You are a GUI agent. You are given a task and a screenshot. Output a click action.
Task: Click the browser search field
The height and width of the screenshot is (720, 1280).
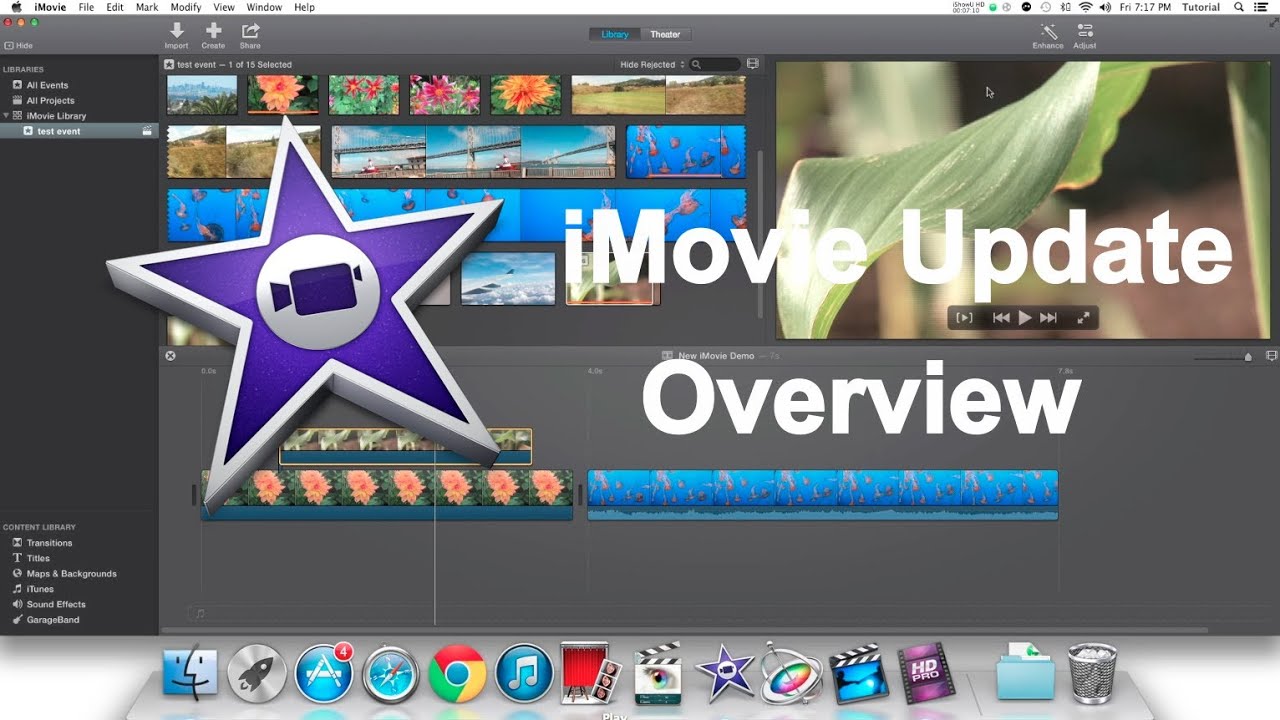pos(714,64)
